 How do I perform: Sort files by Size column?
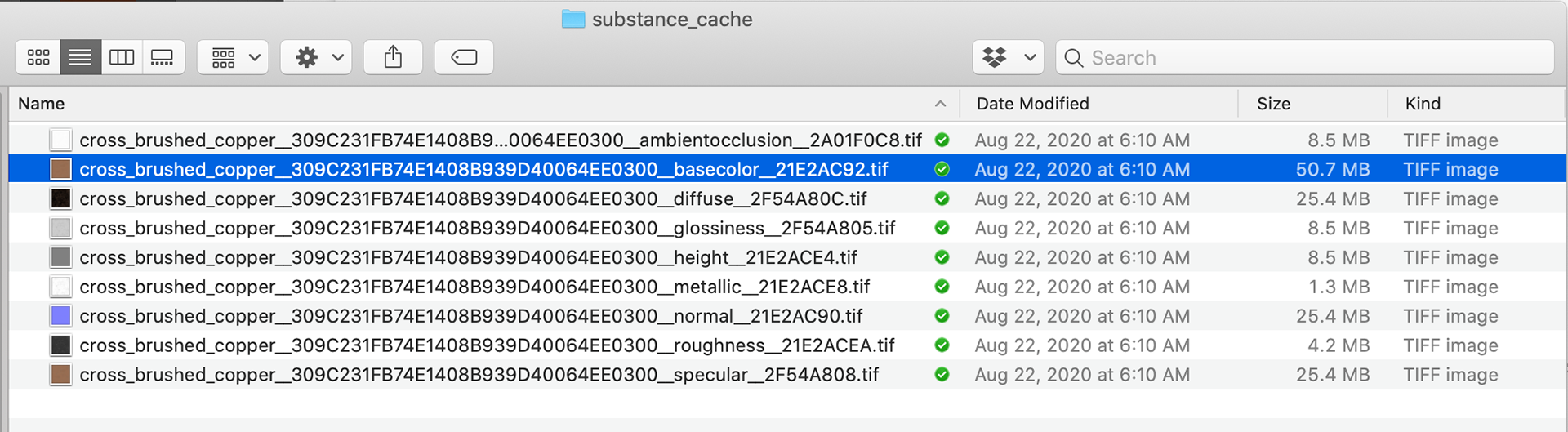[1273, 104]
